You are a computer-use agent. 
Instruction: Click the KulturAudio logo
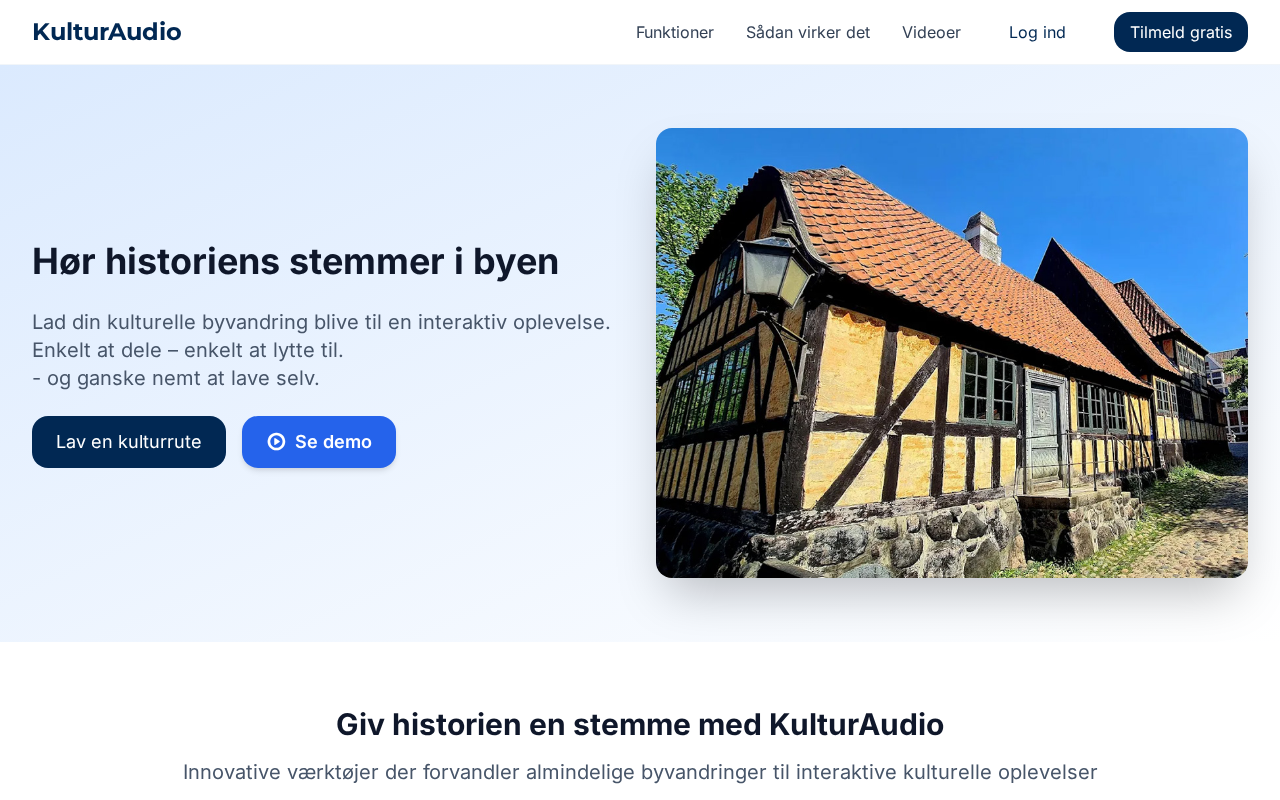coord(107,32)
